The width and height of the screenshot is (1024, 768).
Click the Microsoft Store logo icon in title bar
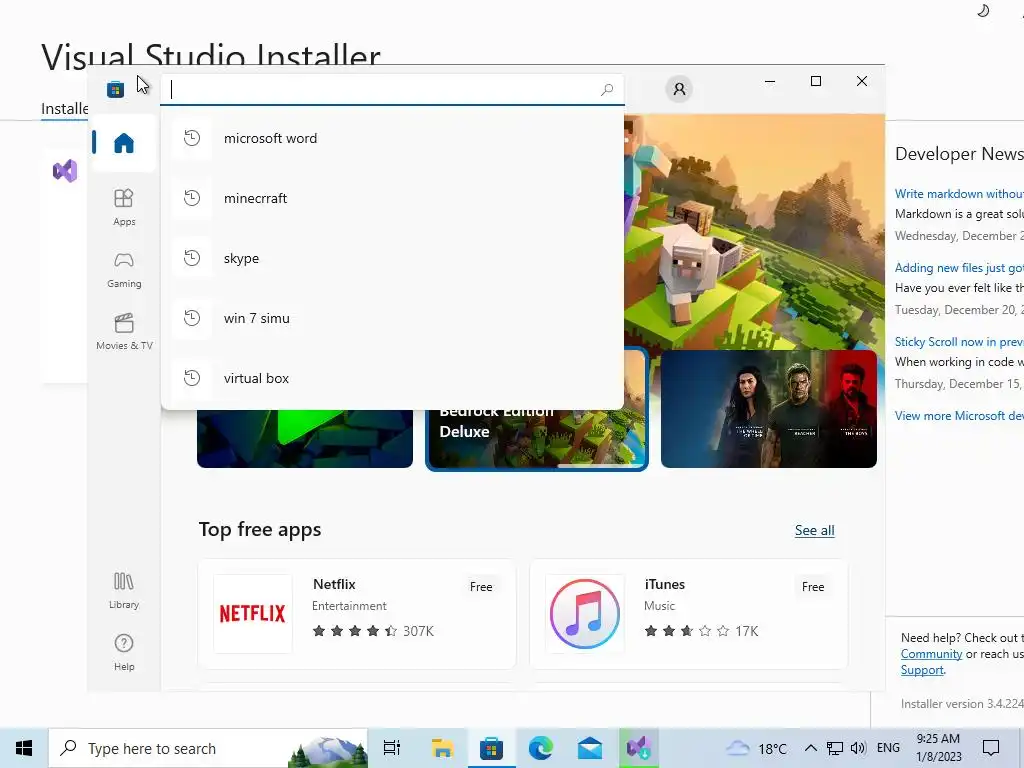click(x=116, y=89)
